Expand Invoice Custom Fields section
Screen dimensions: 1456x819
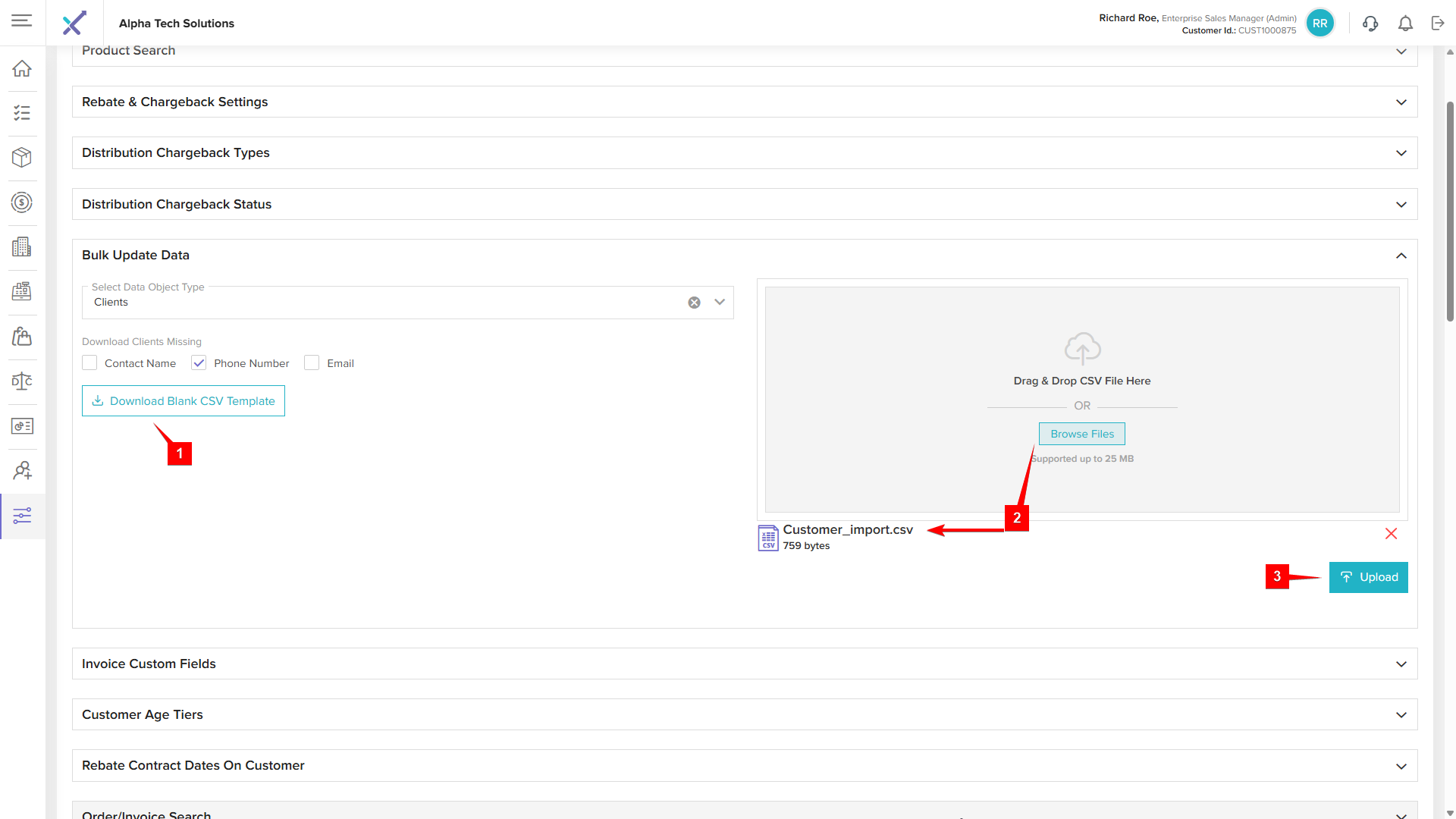pyautogui.click(x=1401, y=664)
